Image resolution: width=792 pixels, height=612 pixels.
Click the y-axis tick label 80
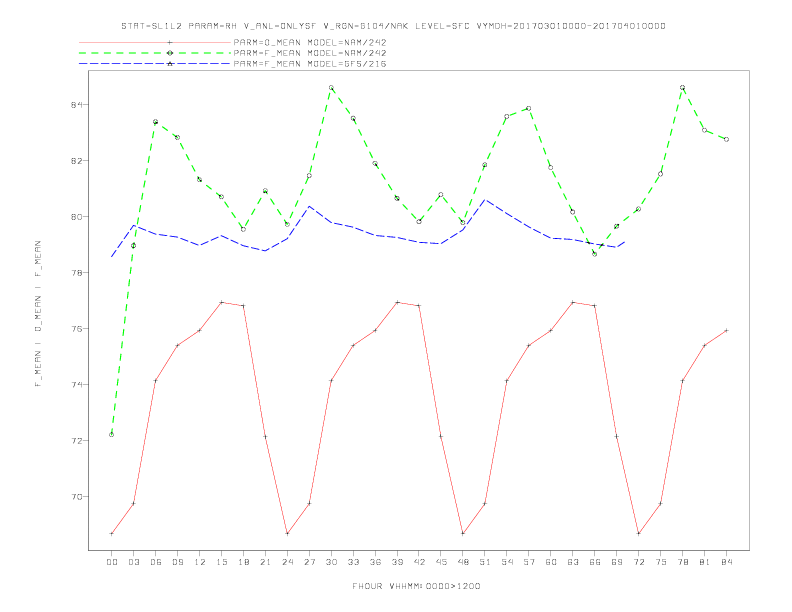(76, 217)
